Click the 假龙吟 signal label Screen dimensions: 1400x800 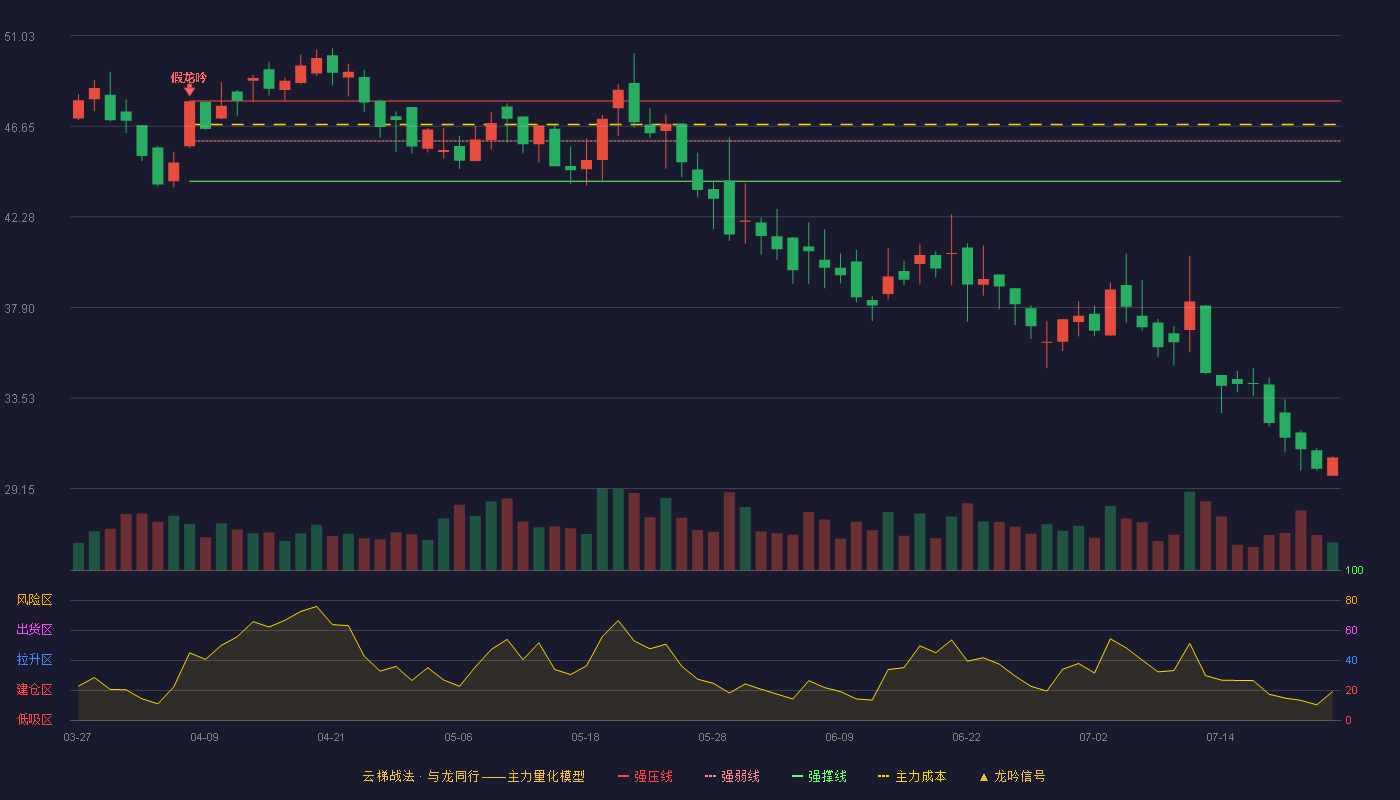189,77
